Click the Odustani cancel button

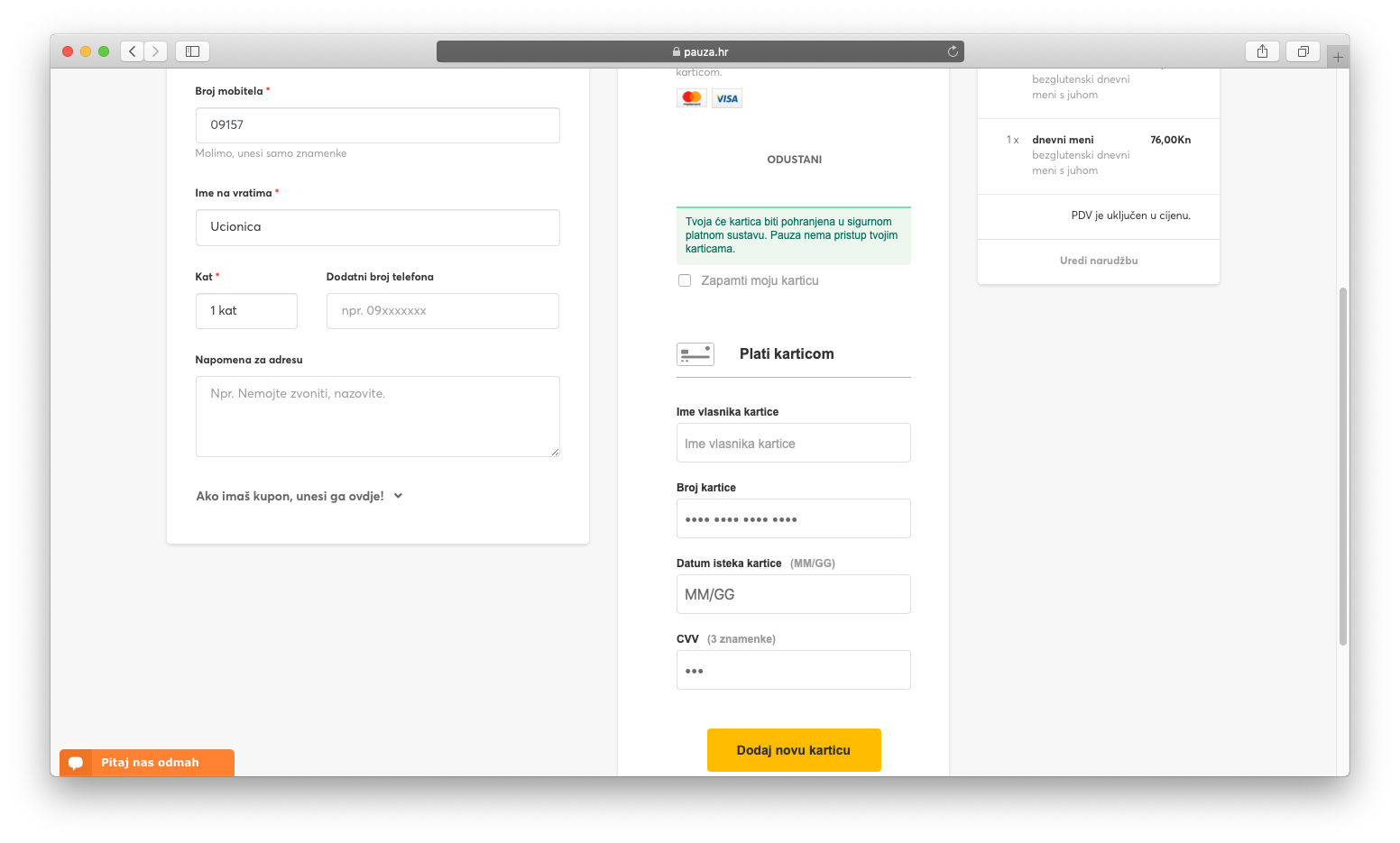tap(794, 160)
